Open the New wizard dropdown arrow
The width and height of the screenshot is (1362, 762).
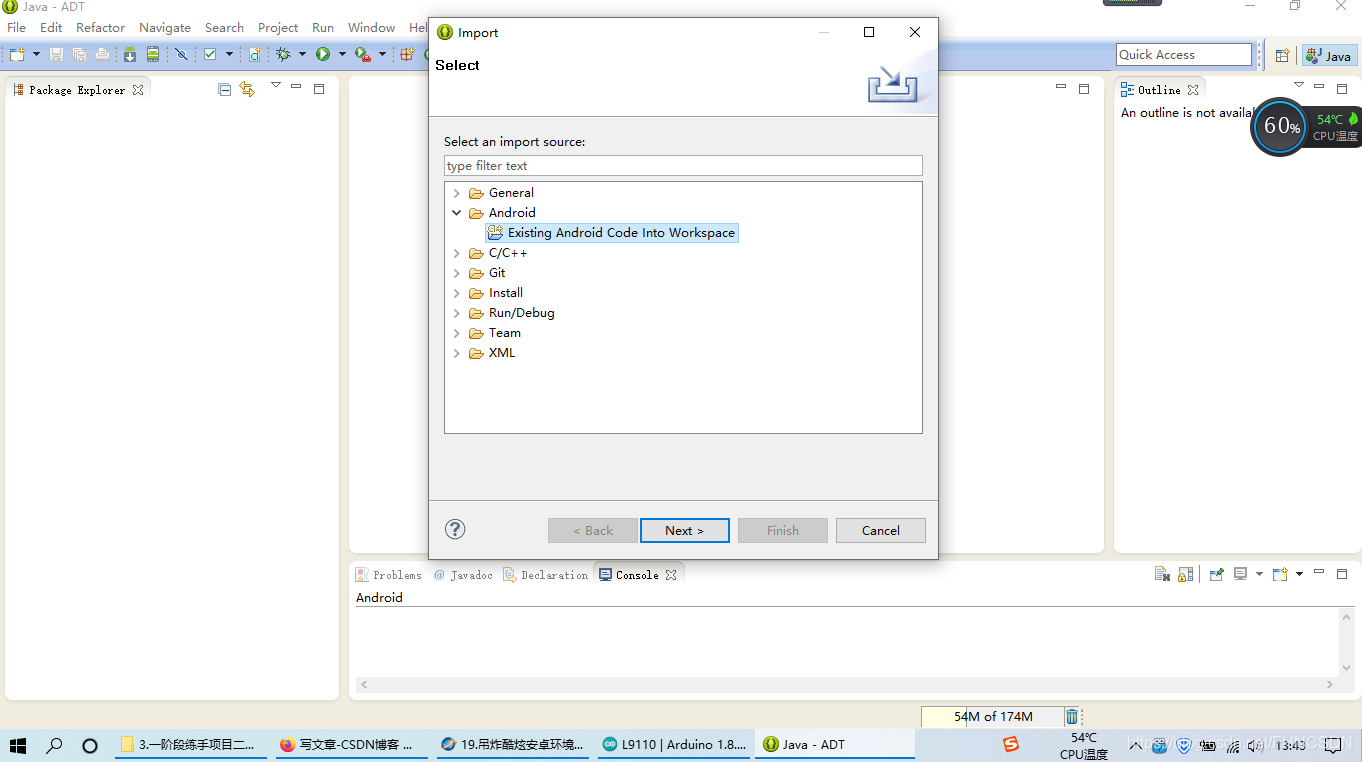(36, 54)
